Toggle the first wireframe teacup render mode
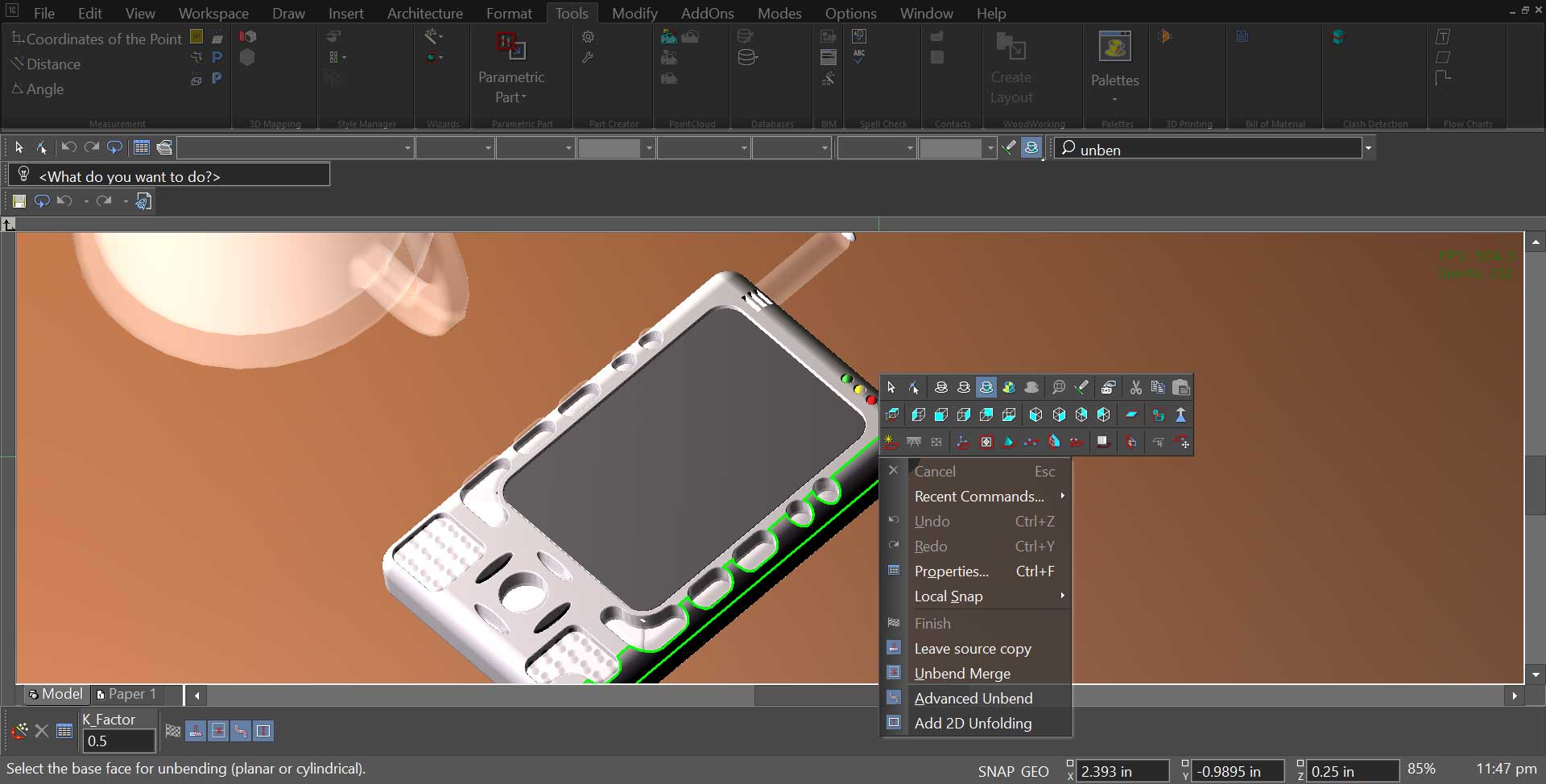The width and height of the screenshot is (1546, 784). tap(940, 388)
